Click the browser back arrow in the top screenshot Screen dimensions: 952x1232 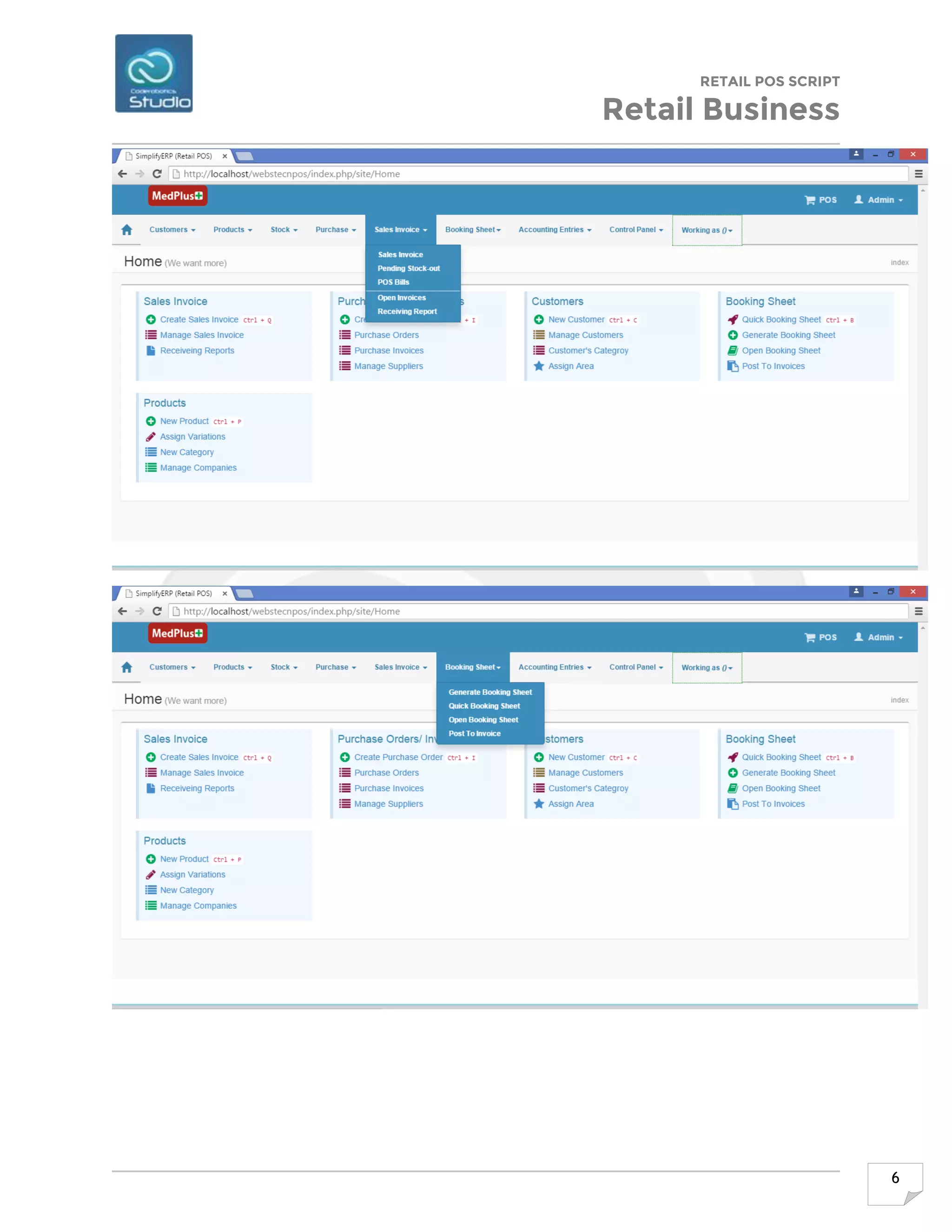[x=122, y=174]
